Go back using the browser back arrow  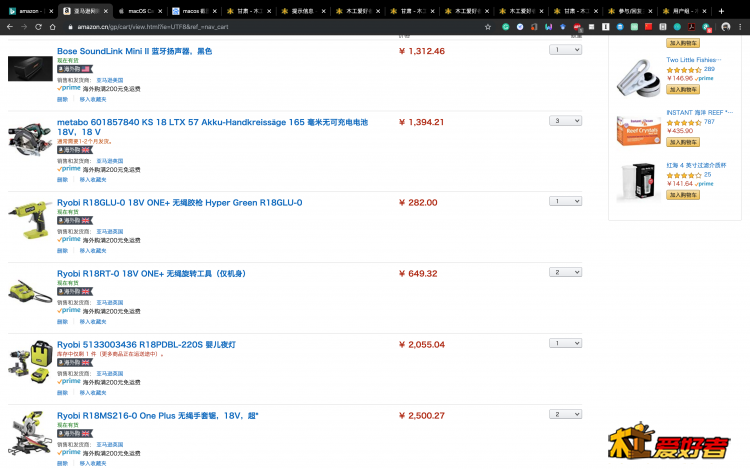point(10,27)
